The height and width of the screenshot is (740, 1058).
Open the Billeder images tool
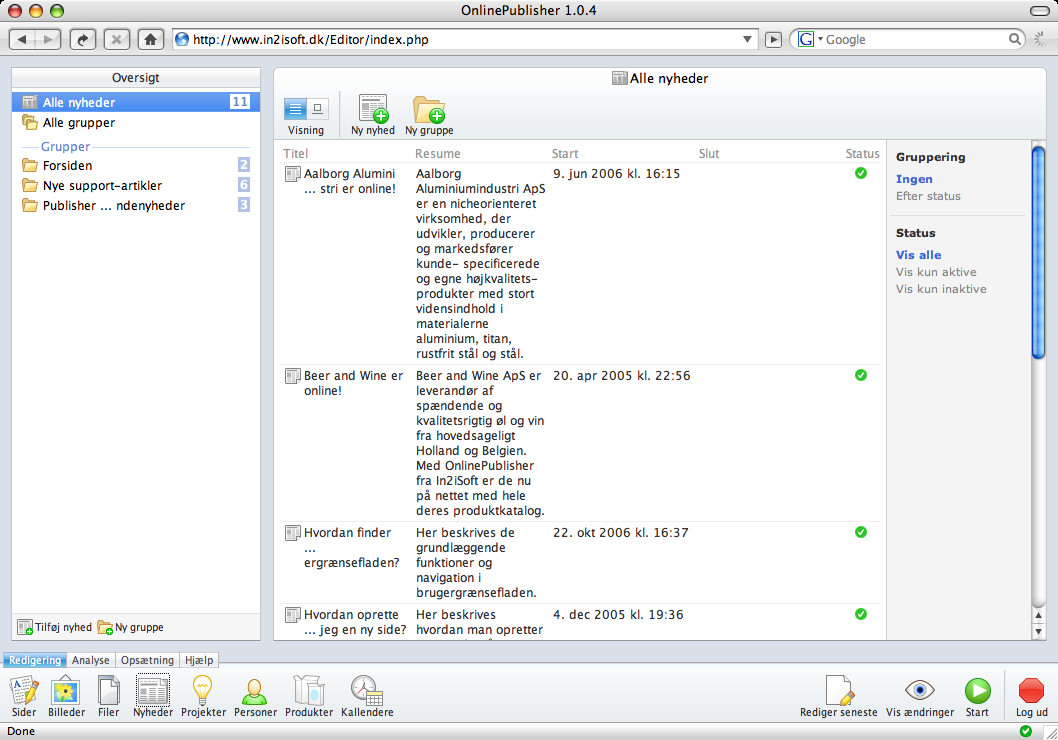[66, 692]
